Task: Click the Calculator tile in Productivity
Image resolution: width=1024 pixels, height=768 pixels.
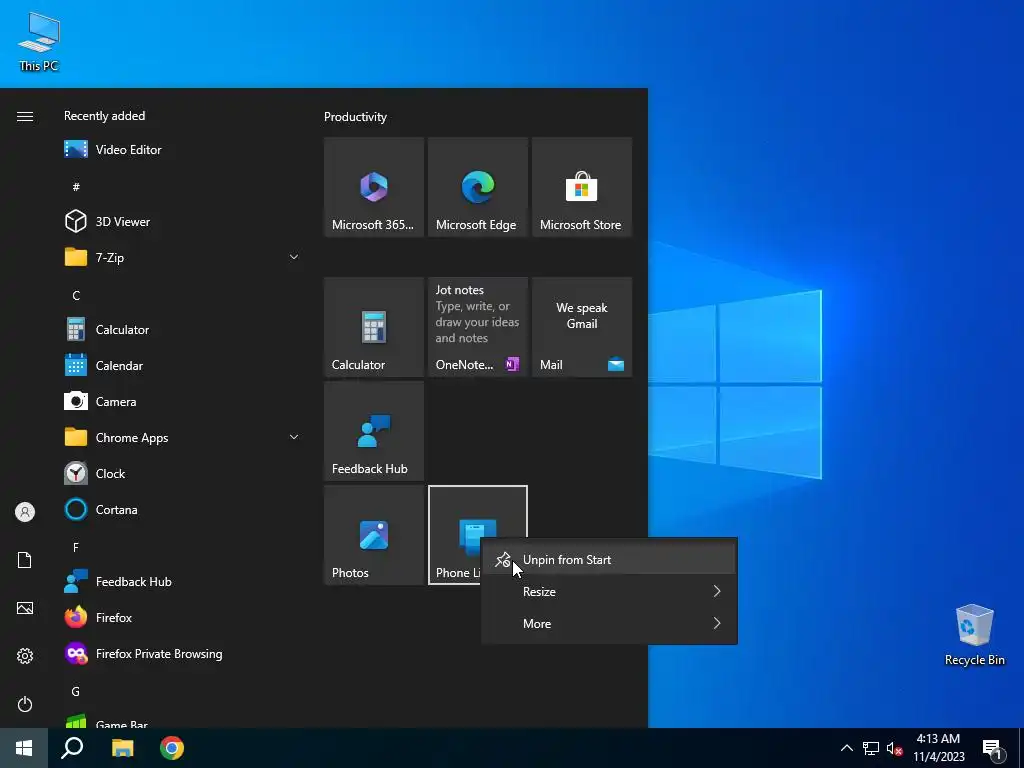Action: (x=374, y=327)
